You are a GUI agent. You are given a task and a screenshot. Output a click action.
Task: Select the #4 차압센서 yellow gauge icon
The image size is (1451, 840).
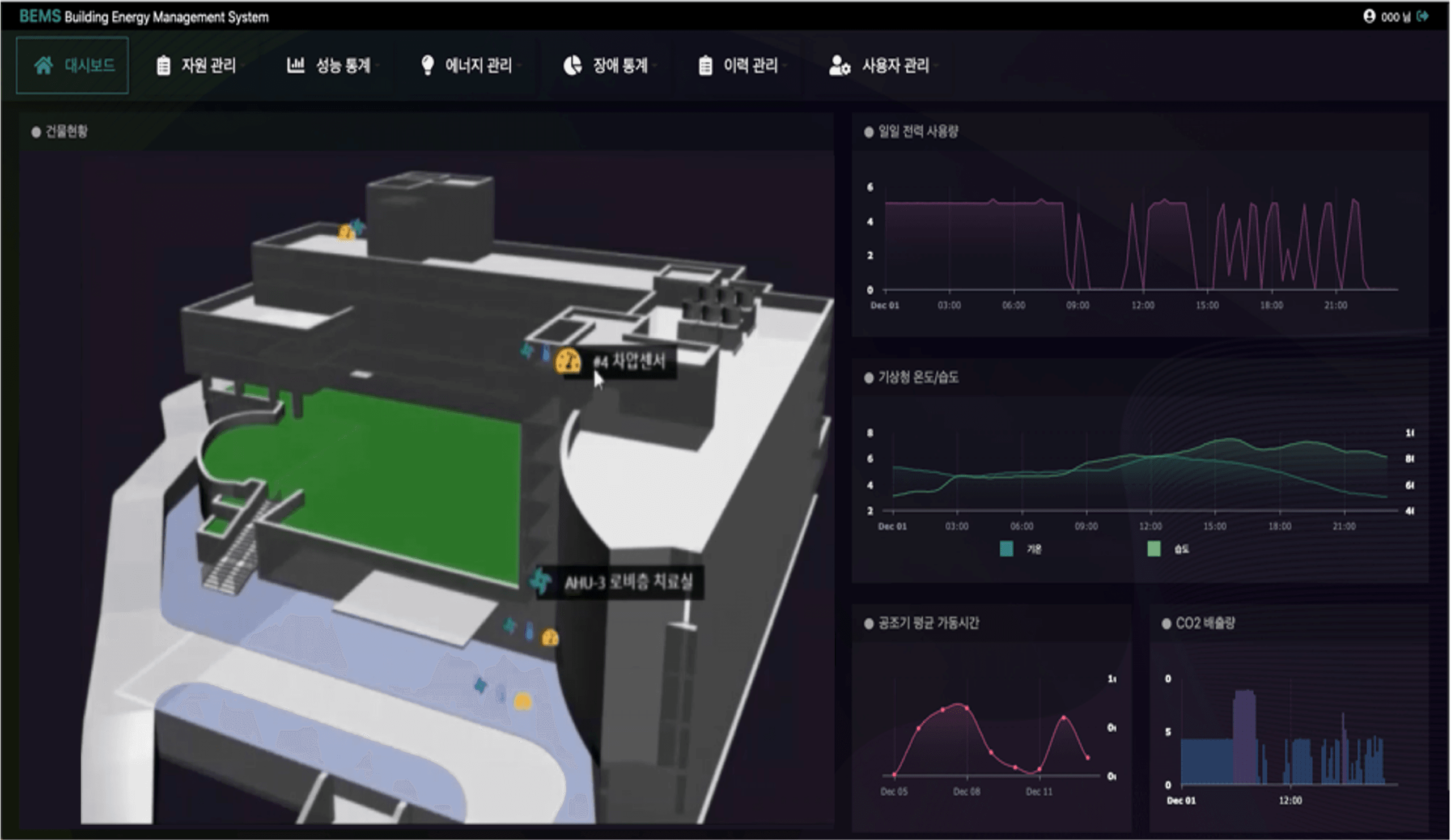click(568, 362)
